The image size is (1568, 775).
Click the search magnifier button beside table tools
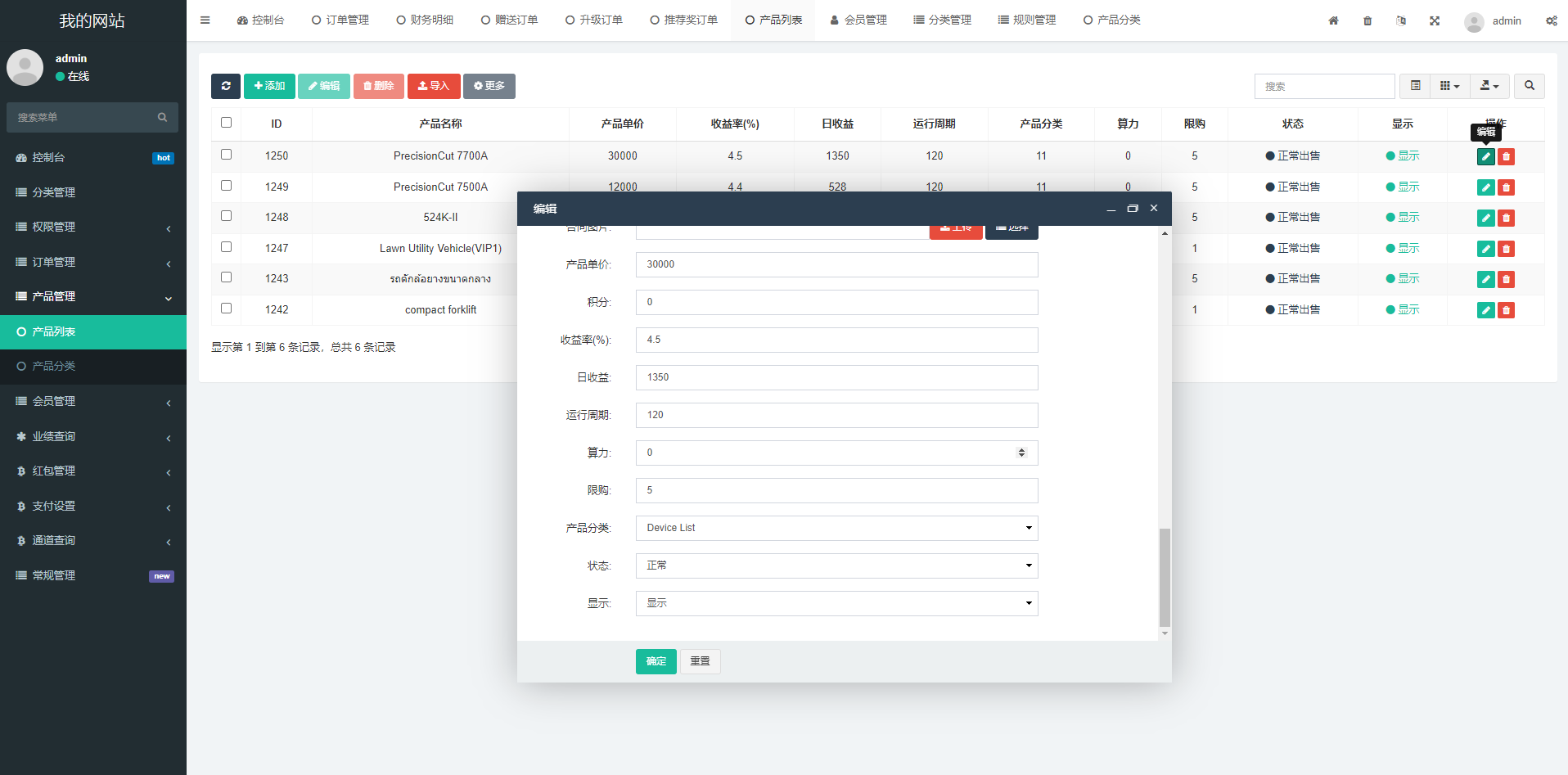tap(1529, 86)
